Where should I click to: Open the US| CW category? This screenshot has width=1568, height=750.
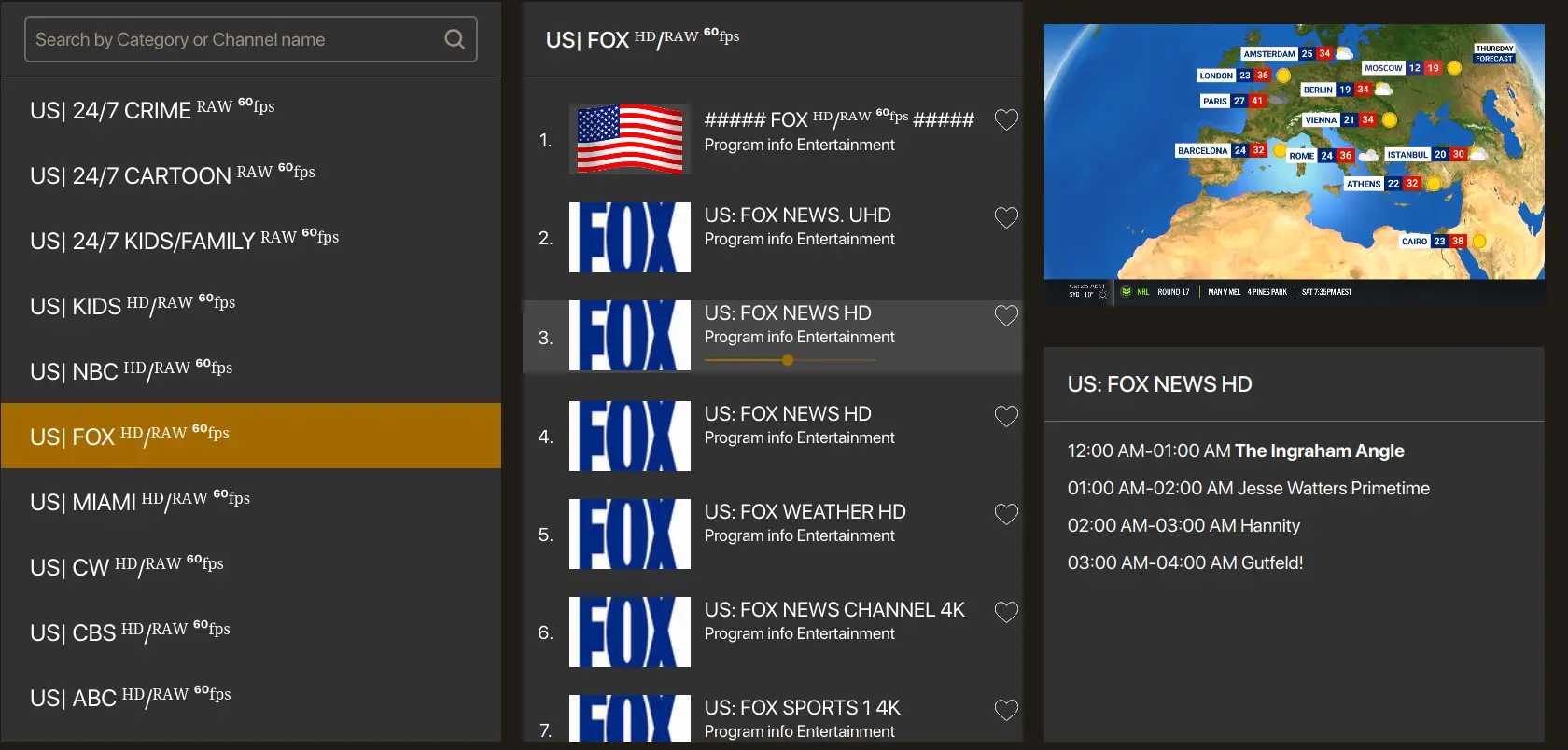251,566
